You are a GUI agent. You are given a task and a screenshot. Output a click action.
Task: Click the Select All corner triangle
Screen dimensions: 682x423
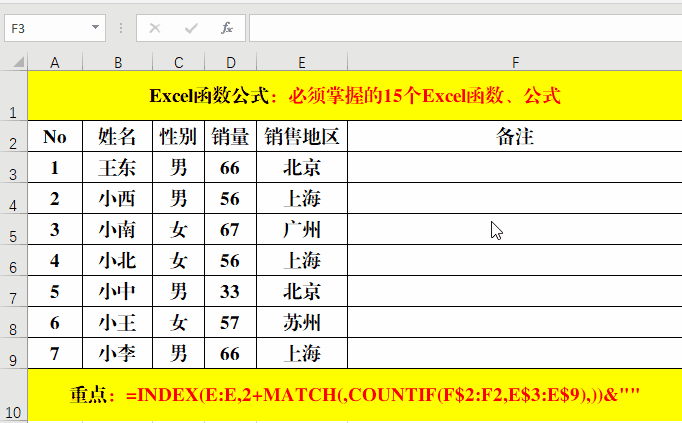(x=18, y=62)
